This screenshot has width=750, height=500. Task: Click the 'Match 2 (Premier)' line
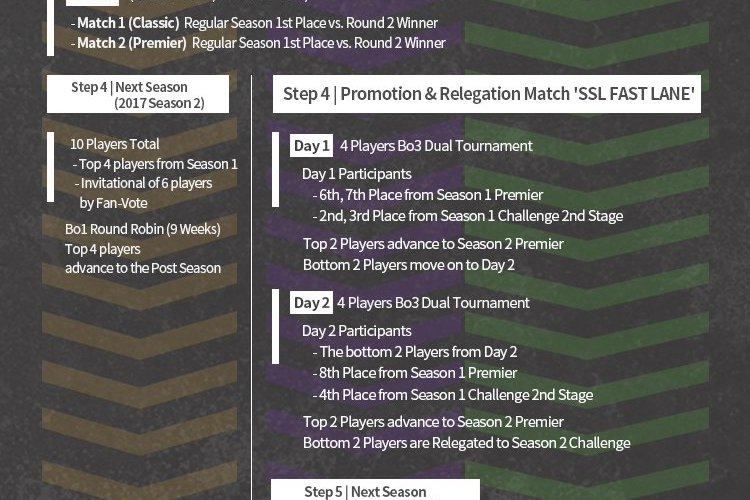point(258,43)
